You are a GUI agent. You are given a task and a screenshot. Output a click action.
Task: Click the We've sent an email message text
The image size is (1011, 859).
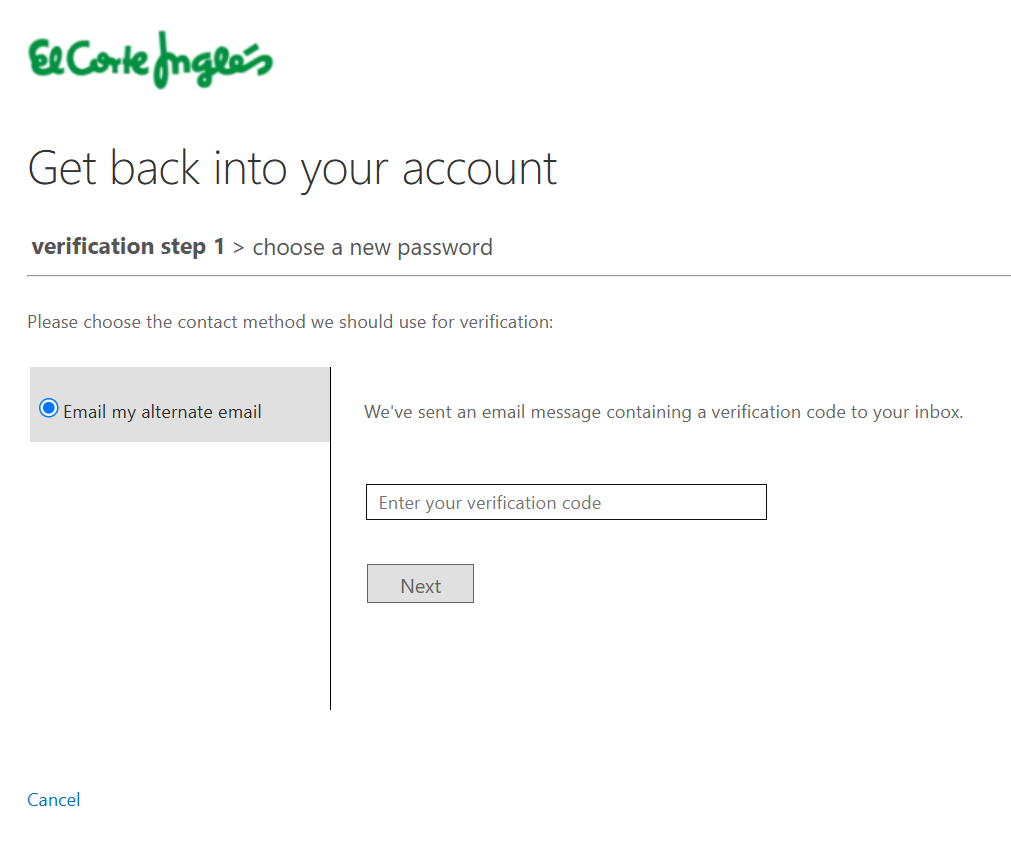coord(663,412)
